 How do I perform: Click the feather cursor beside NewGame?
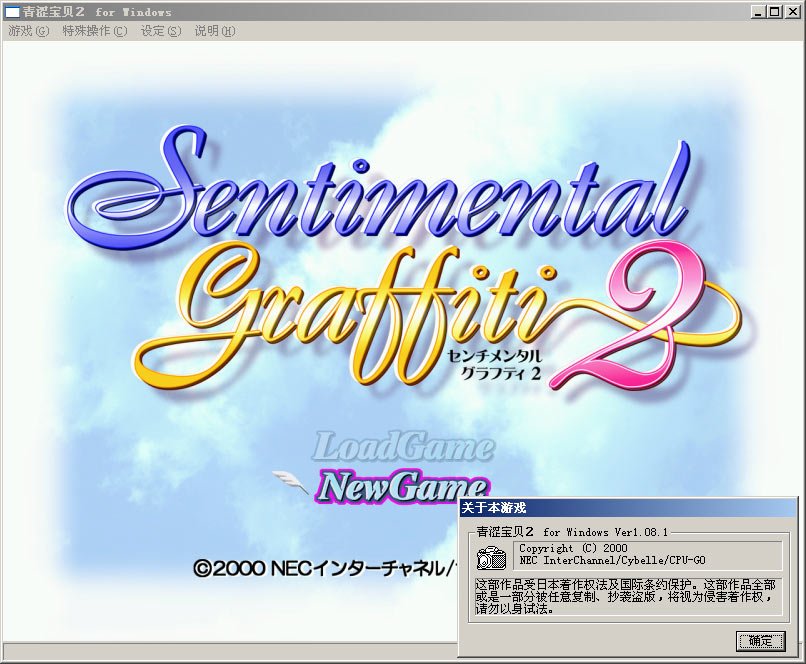click(293, 481)
